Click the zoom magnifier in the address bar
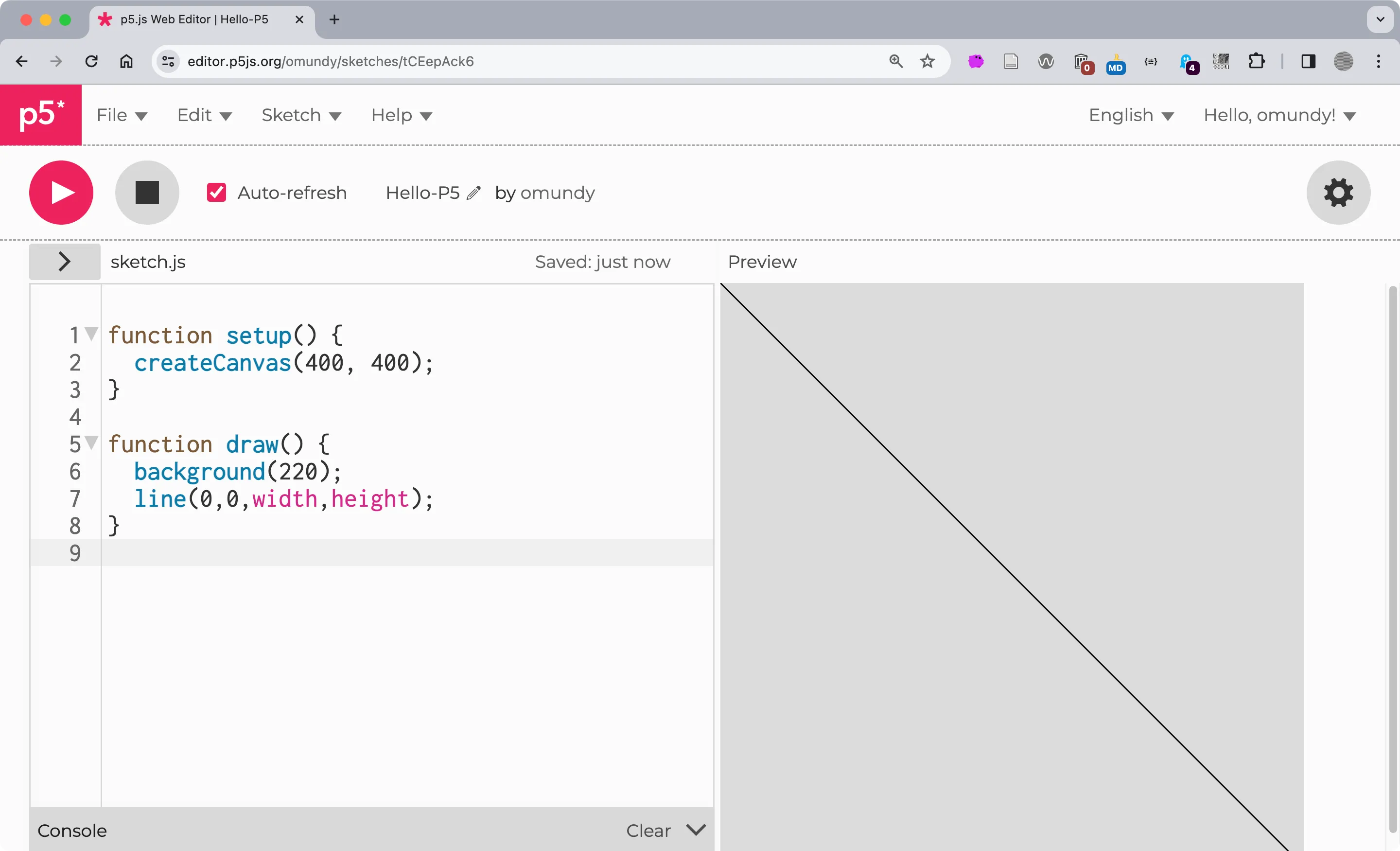Screen dimensions: 1400x851 (896, 61)
